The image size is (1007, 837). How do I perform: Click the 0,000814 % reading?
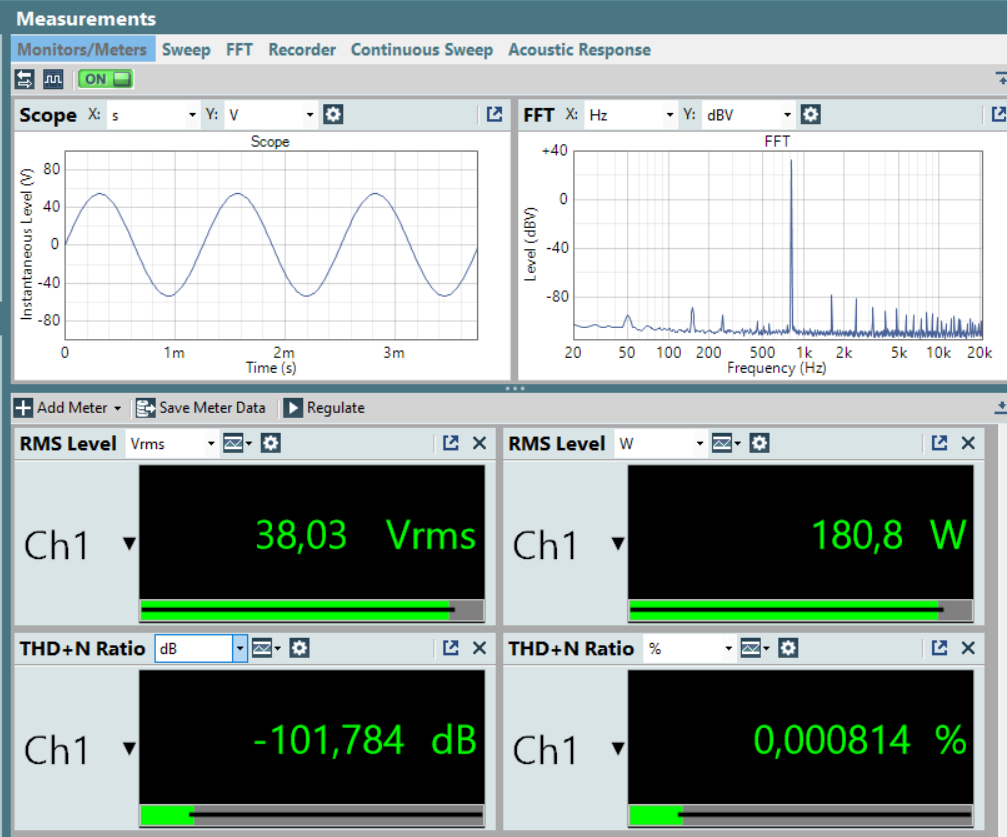click(x=860, y=739)
